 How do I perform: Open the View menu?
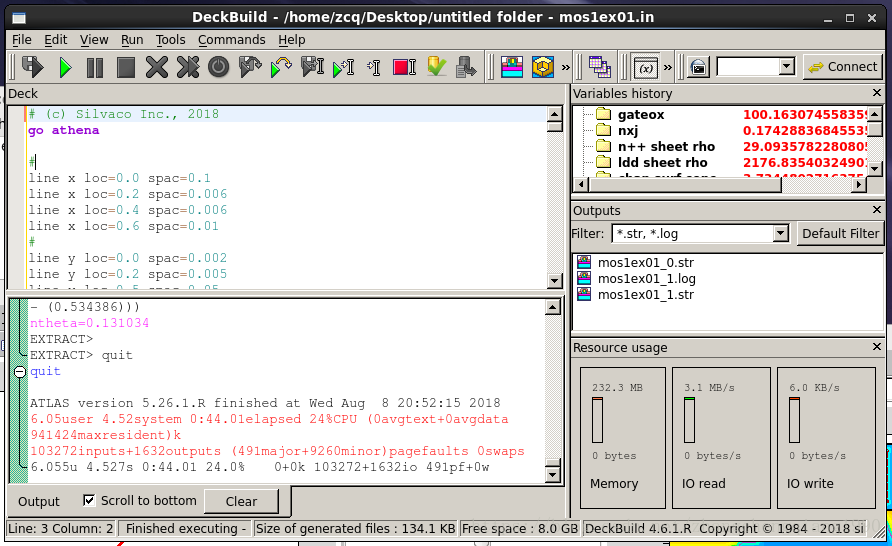pyautogui.click(x=94, y=40)
